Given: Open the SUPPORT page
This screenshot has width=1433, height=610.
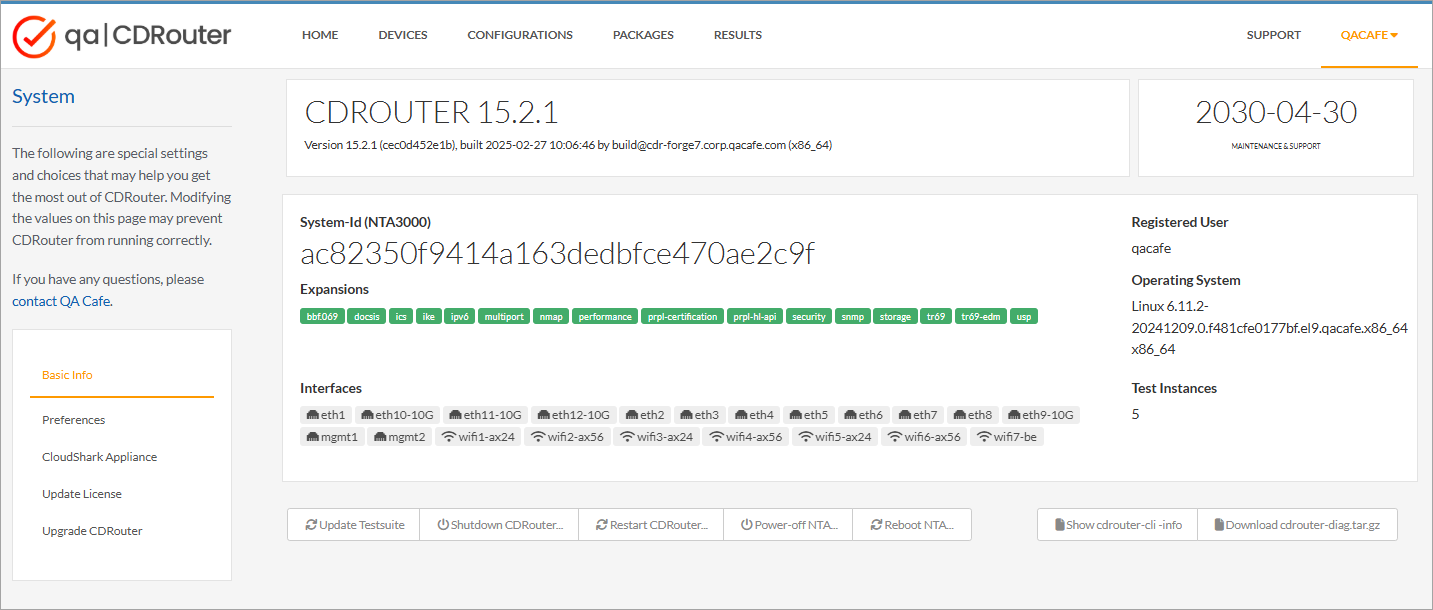Looking at the screenshot, I should [1274, 35].
